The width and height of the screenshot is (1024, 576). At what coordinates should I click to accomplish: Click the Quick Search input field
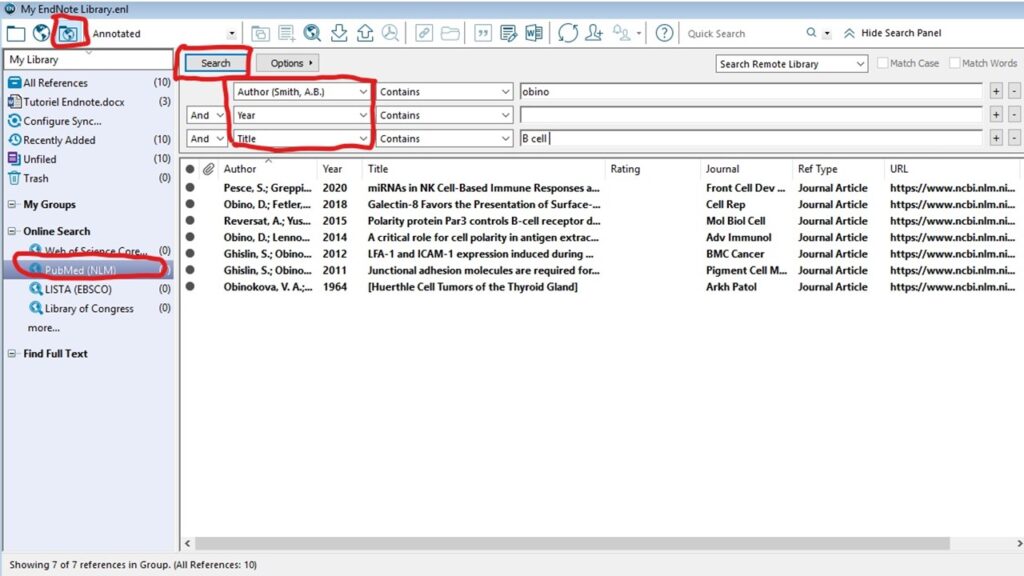pos(750,34)
